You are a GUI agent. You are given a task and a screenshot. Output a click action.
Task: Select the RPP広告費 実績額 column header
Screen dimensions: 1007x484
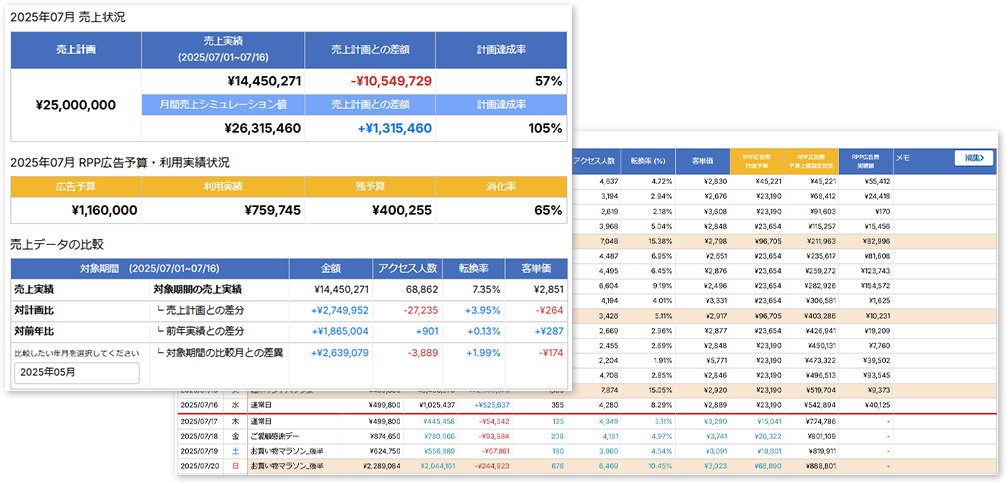864,159
